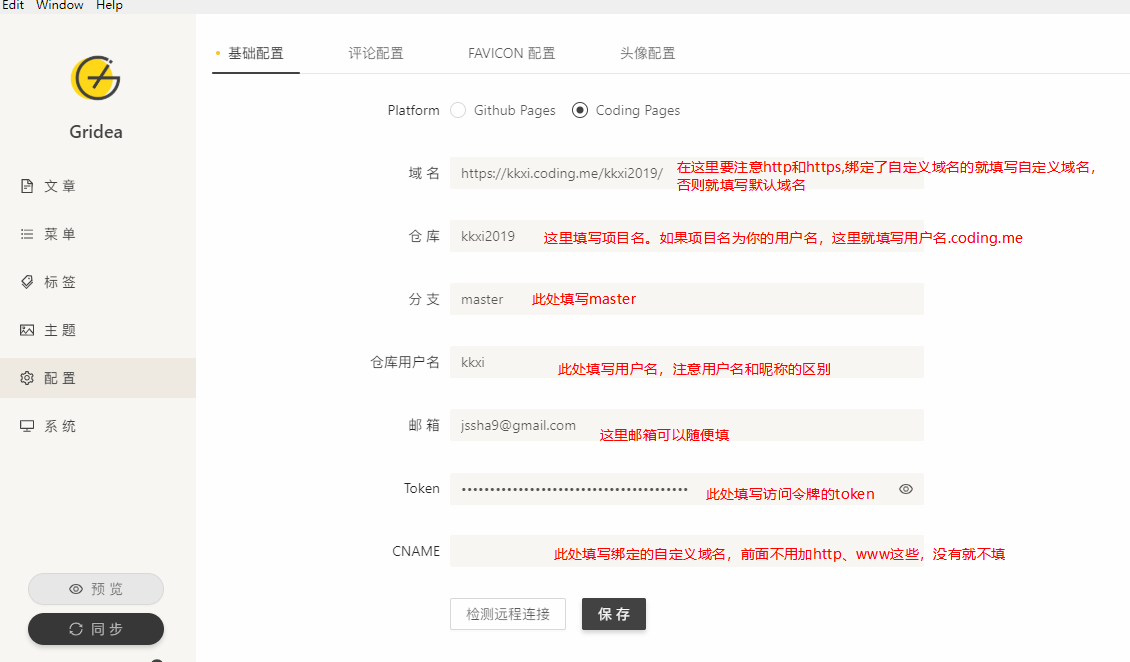Image resolution: width=1130 pixels, height=662 pixels.
Task: Click the 同步 sync button
Action: [96, 629]
